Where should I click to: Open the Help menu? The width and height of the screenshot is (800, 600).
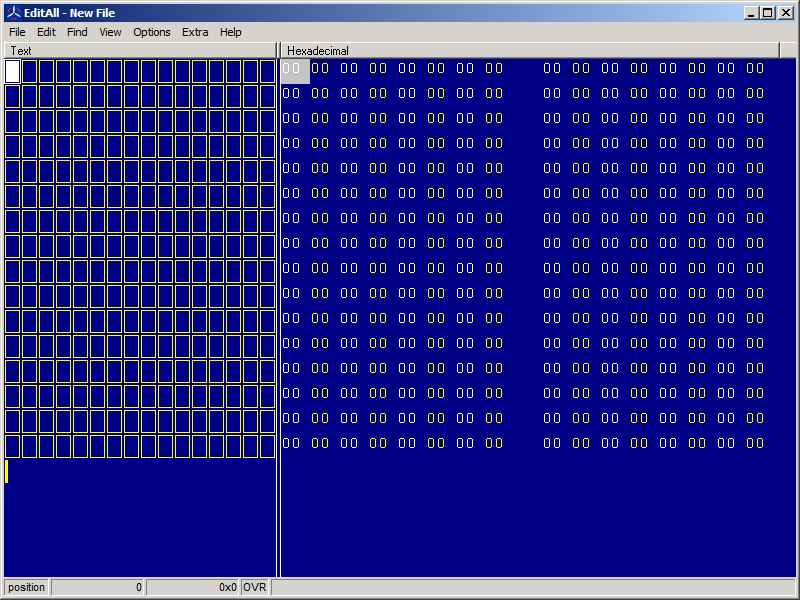tap(231, 32)
